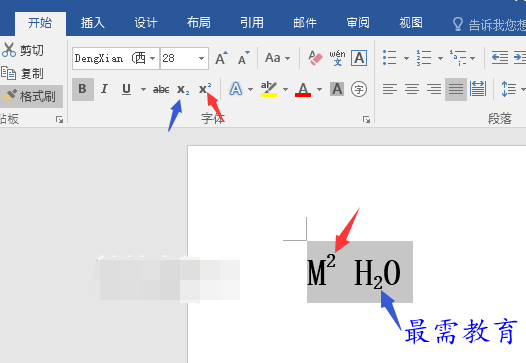The width and height of the screenshot is (526, 363).
Task: Clear all formatting with eraser icon
Action: (x=315, y=58)
